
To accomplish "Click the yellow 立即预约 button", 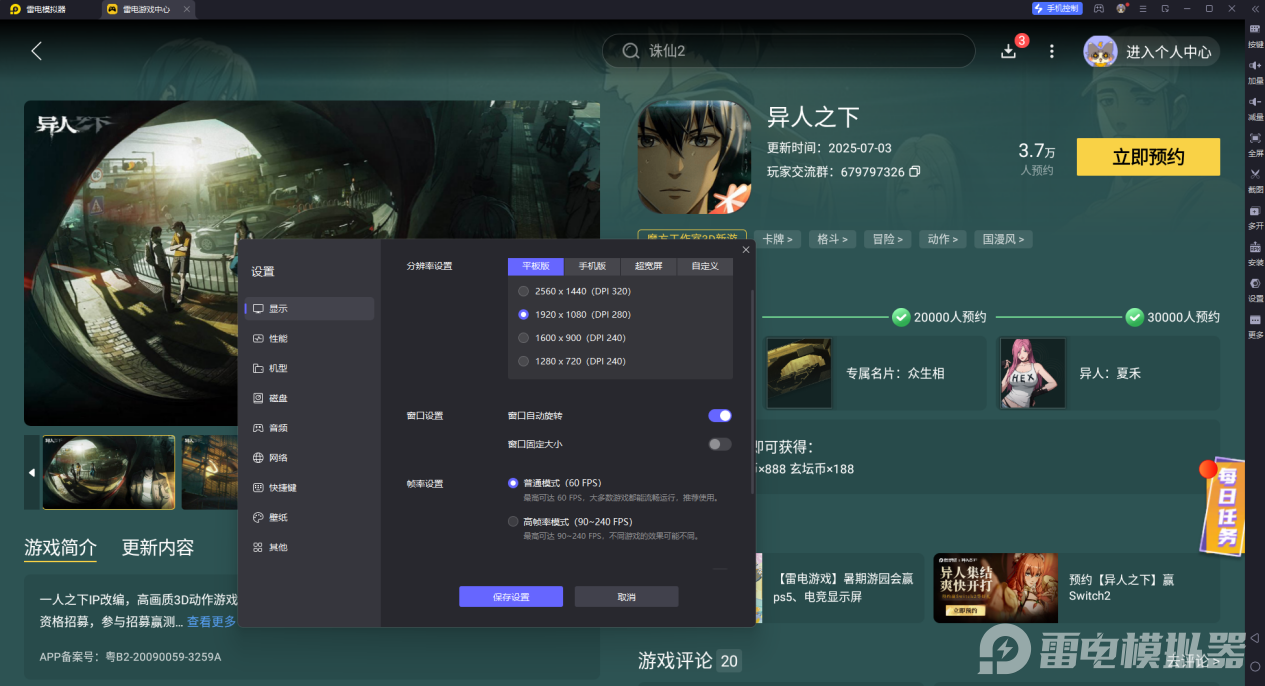I will tap(1148, 157).
